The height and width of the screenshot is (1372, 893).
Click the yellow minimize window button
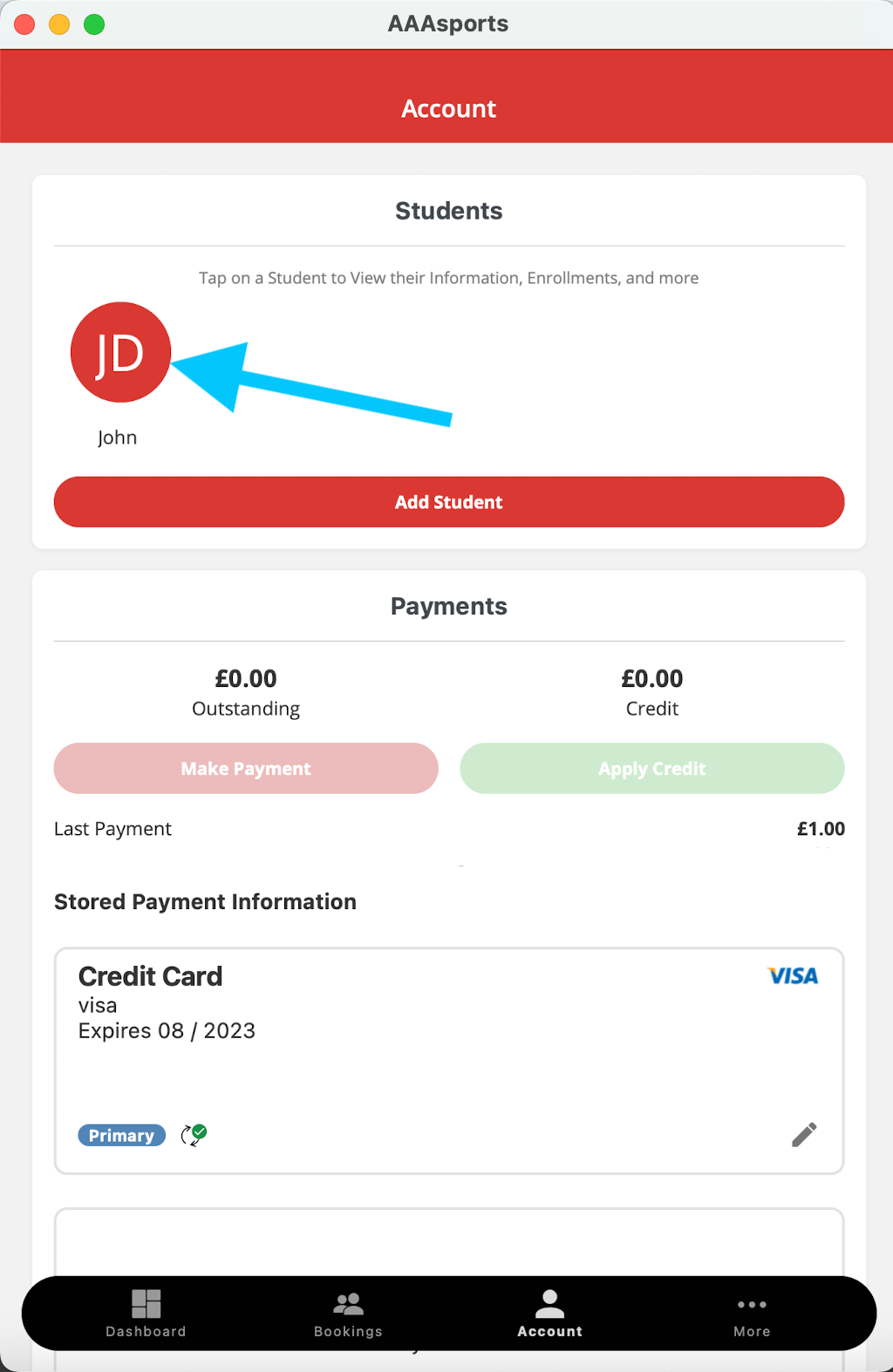coord(59,24)
